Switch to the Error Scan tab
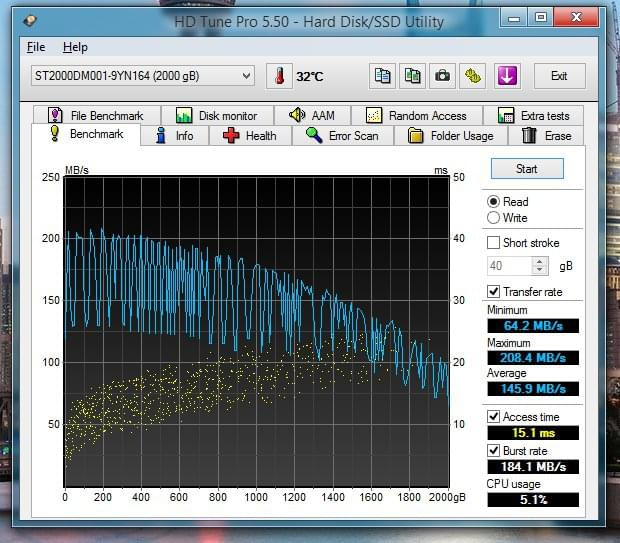 [342, 136]
